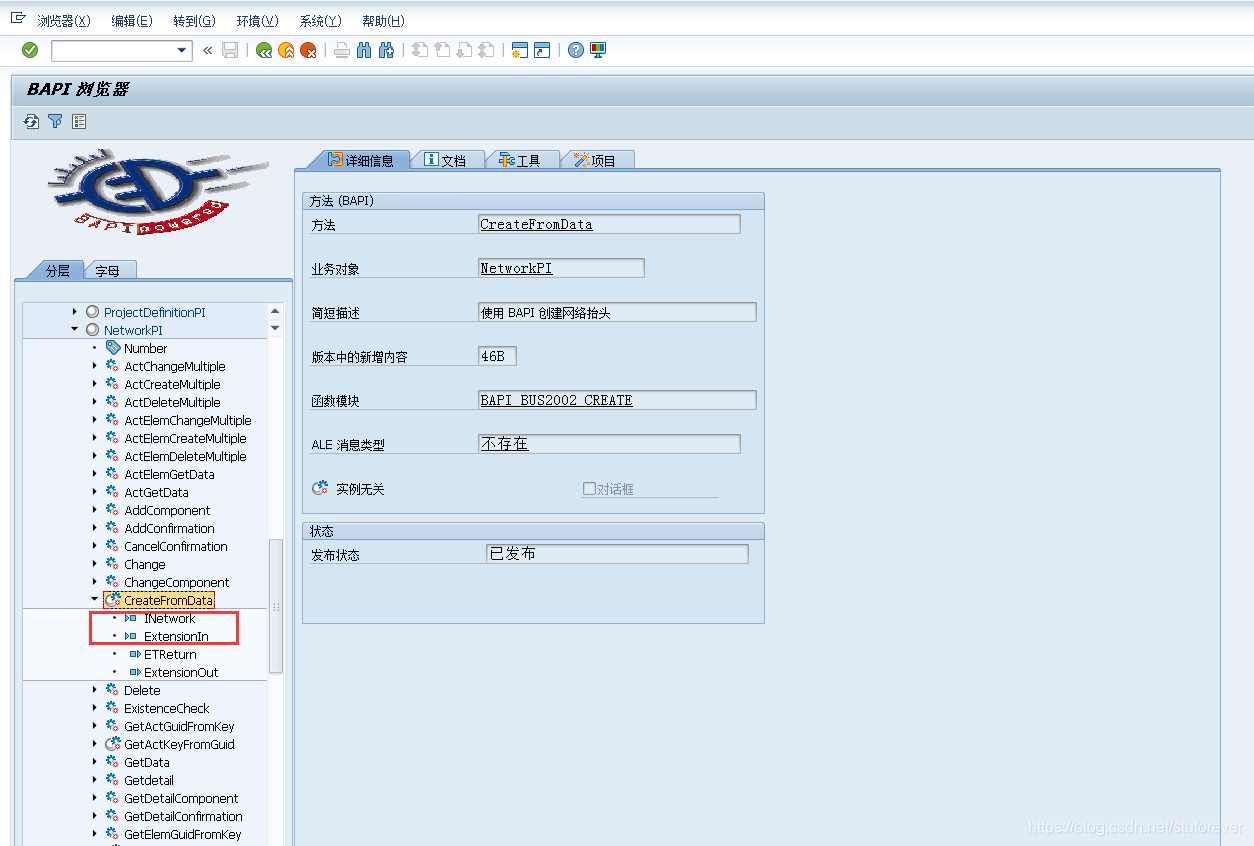The image size is (1254, 846).
Task: Click the Customize Local Layout monitor icon
Action: pos(598,50)
